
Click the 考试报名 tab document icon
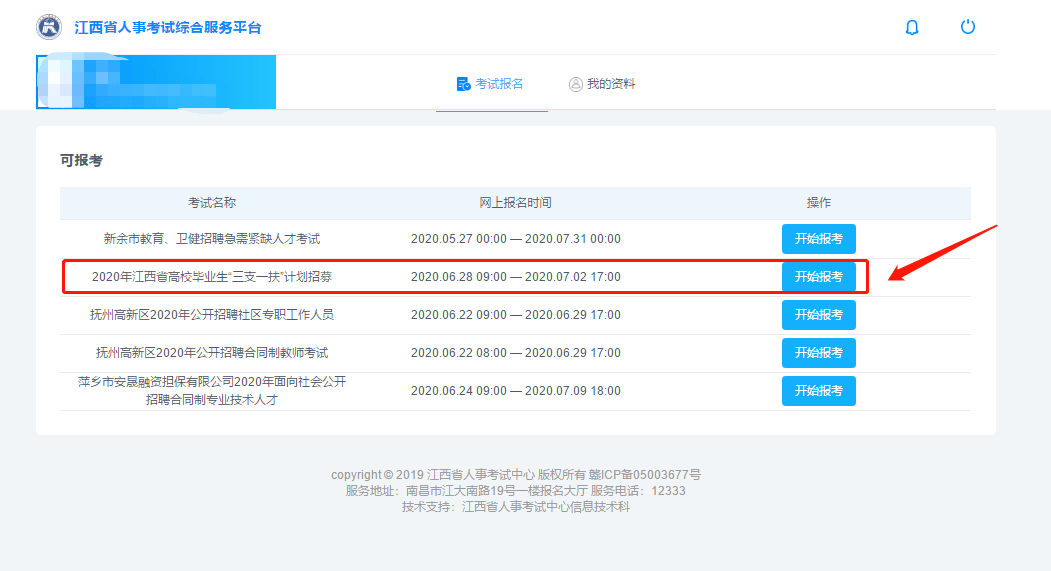pyautogui.click(x=463, y=84)
